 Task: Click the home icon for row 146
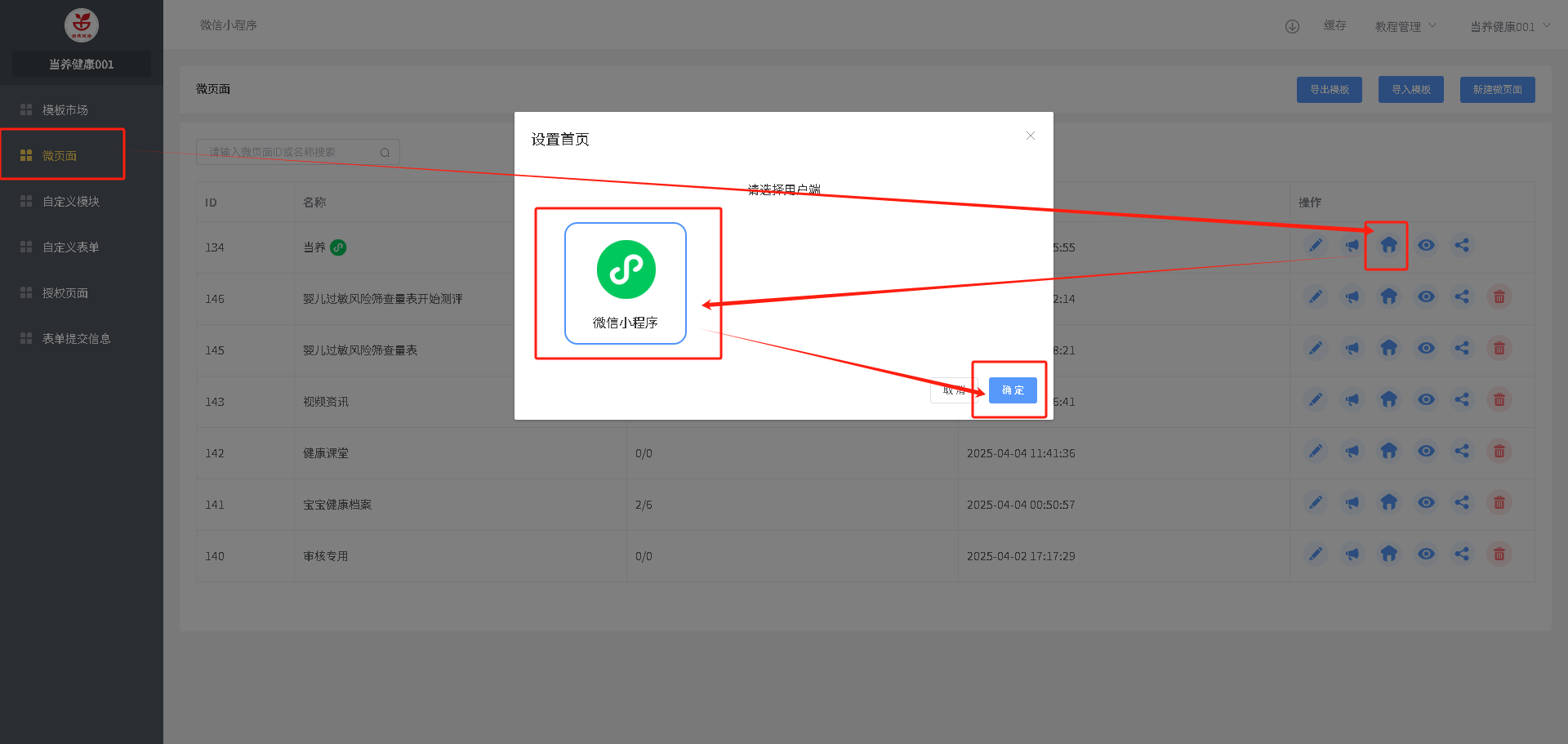pyautogui.click(x=1388, y=296)
